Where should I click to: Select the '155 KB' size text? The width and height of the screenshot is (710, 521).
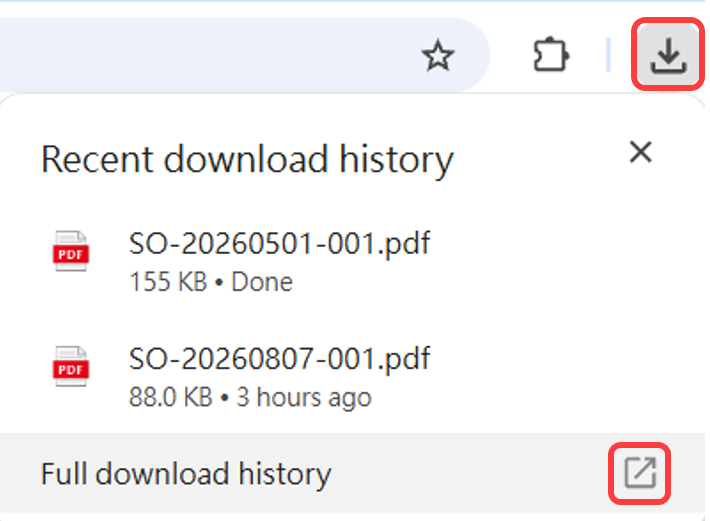(168, 282)
